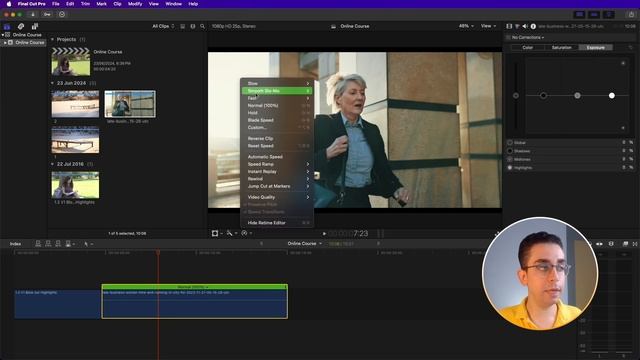Click the viewer play button
The image size is (640, 360).
tap(324, 233)
